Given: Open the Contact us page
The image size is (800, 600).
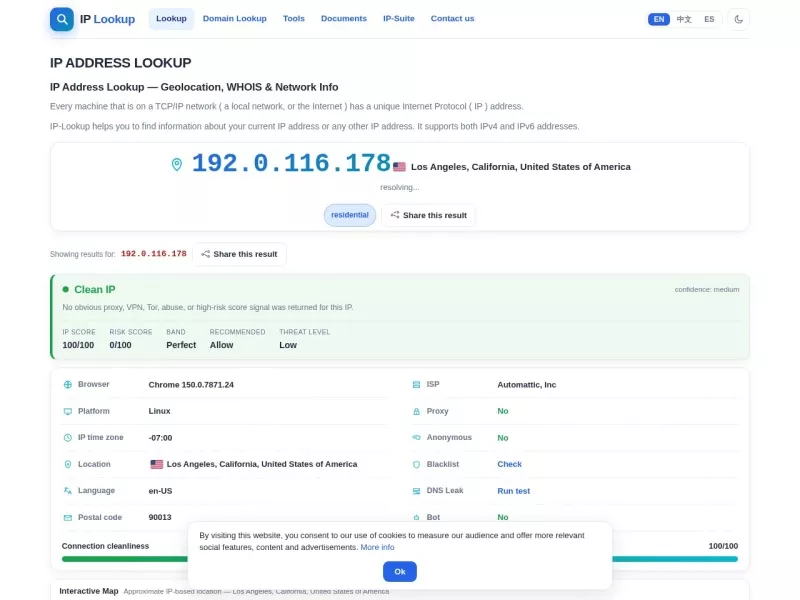Looking at the screenshot, I should [x=453, y=19].
